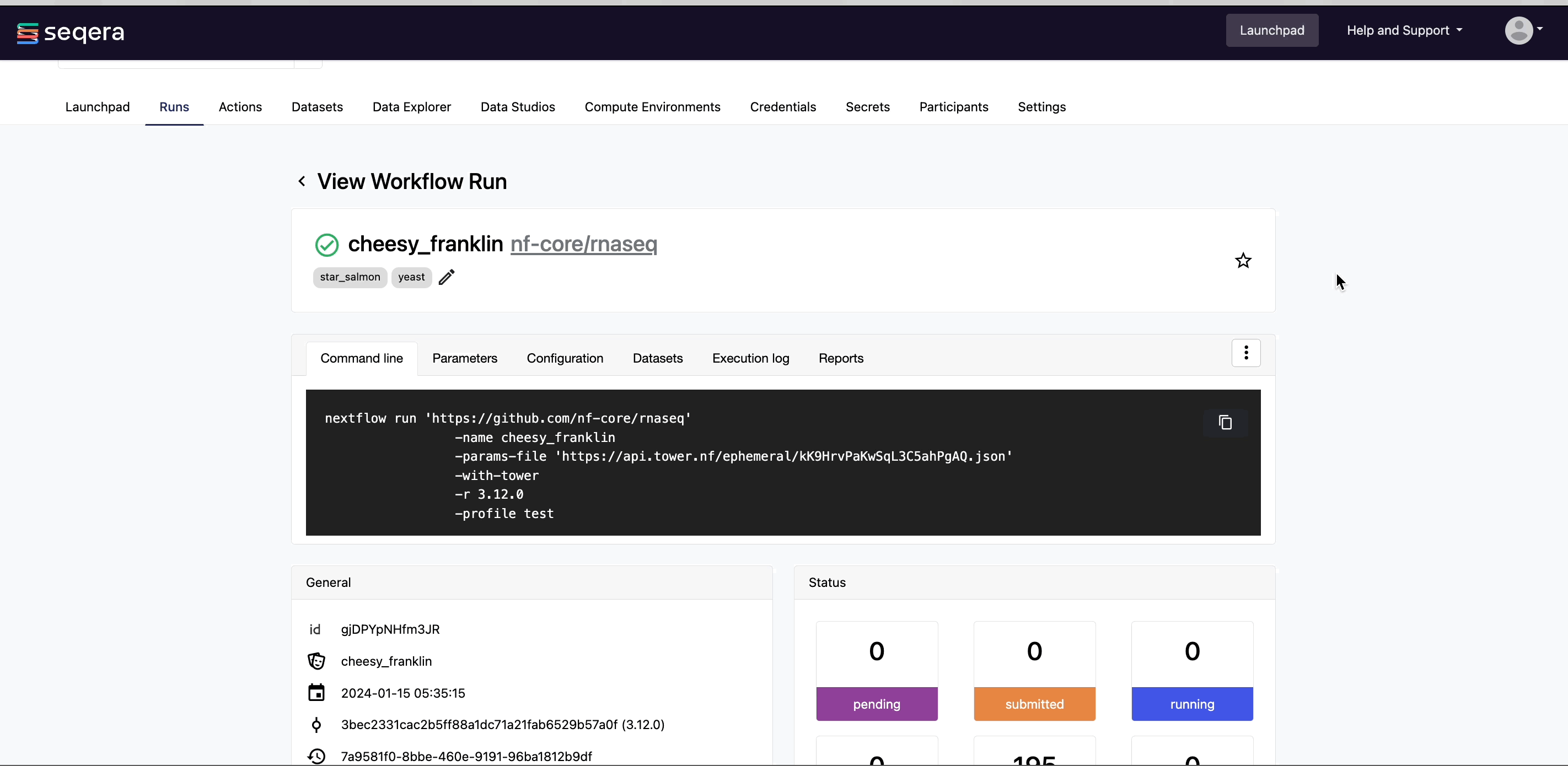Click the calendar icon beside the start date

(316, 693)
